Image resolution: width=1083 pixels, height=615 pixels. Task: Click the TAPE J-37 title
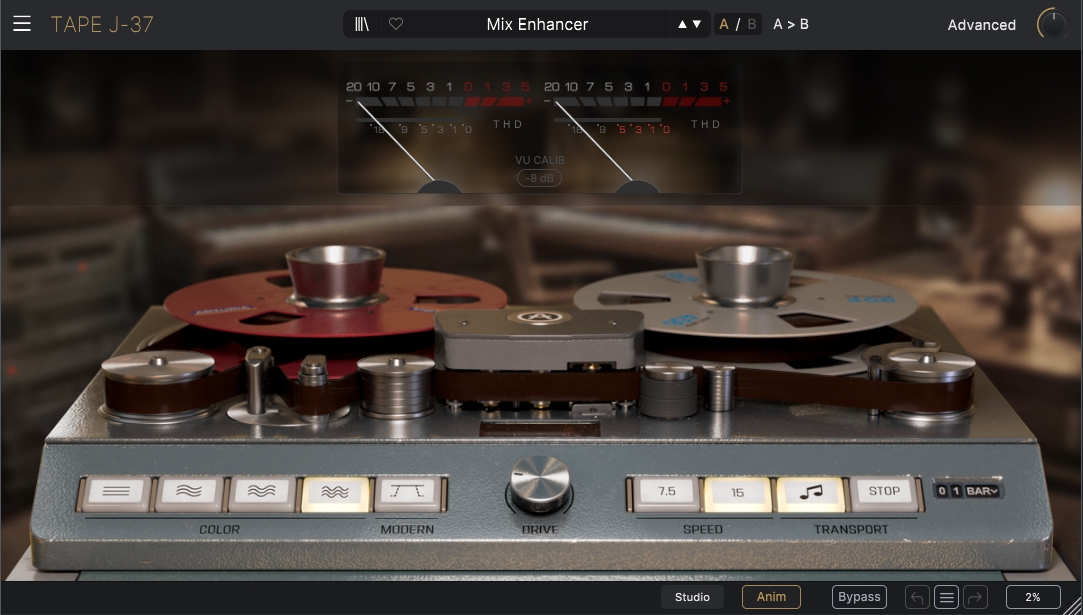[x=102, y=25]
